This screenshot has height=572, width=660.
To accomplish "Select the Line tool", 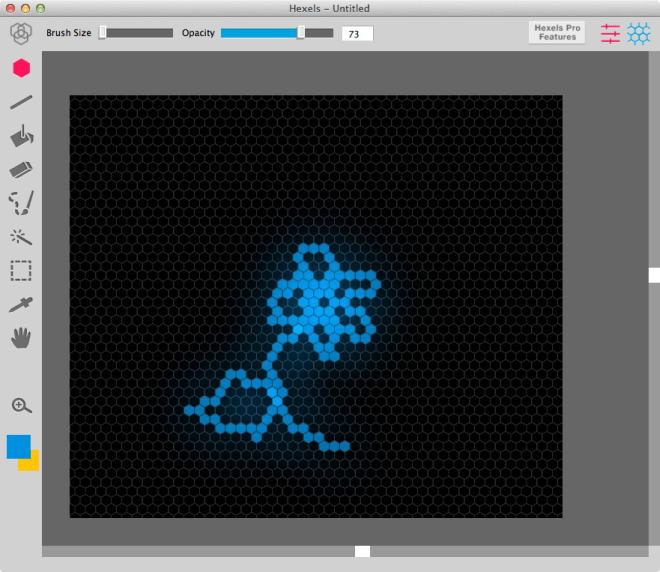I will click(21, 102).
